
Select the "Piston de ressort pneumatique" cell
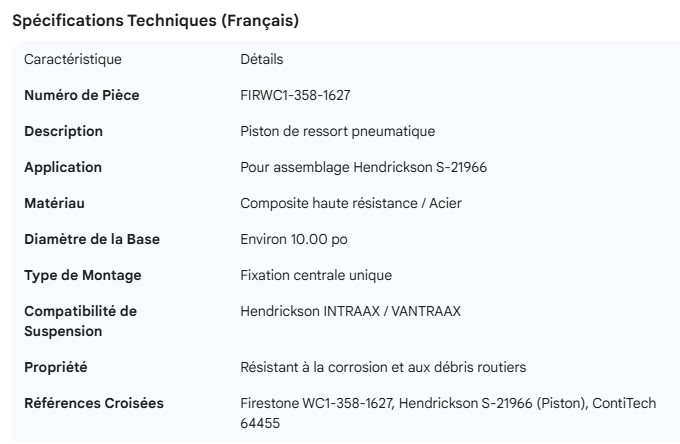pyautogui.click(x=338, y=131)
